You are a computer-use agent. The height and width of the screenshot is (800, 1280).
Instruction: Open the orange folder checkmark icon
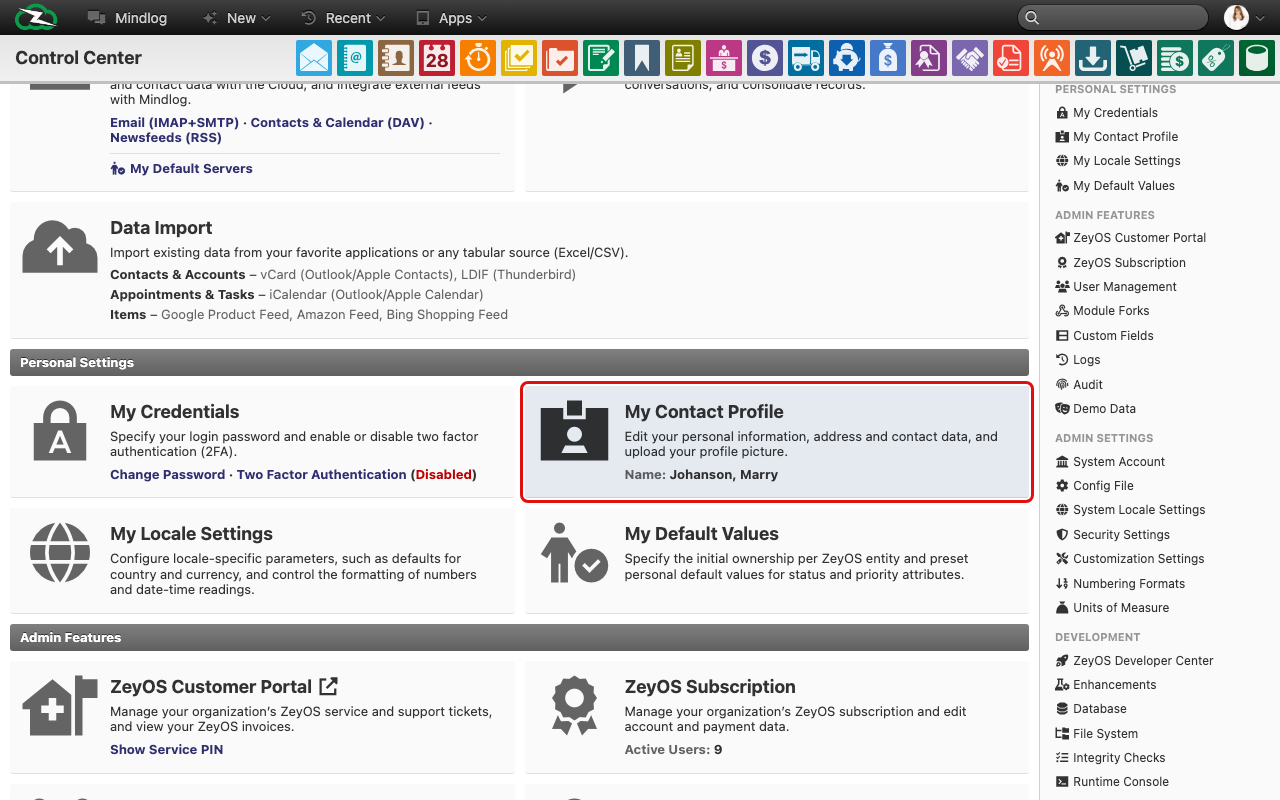pyautogui.click(x=560, y=58)
